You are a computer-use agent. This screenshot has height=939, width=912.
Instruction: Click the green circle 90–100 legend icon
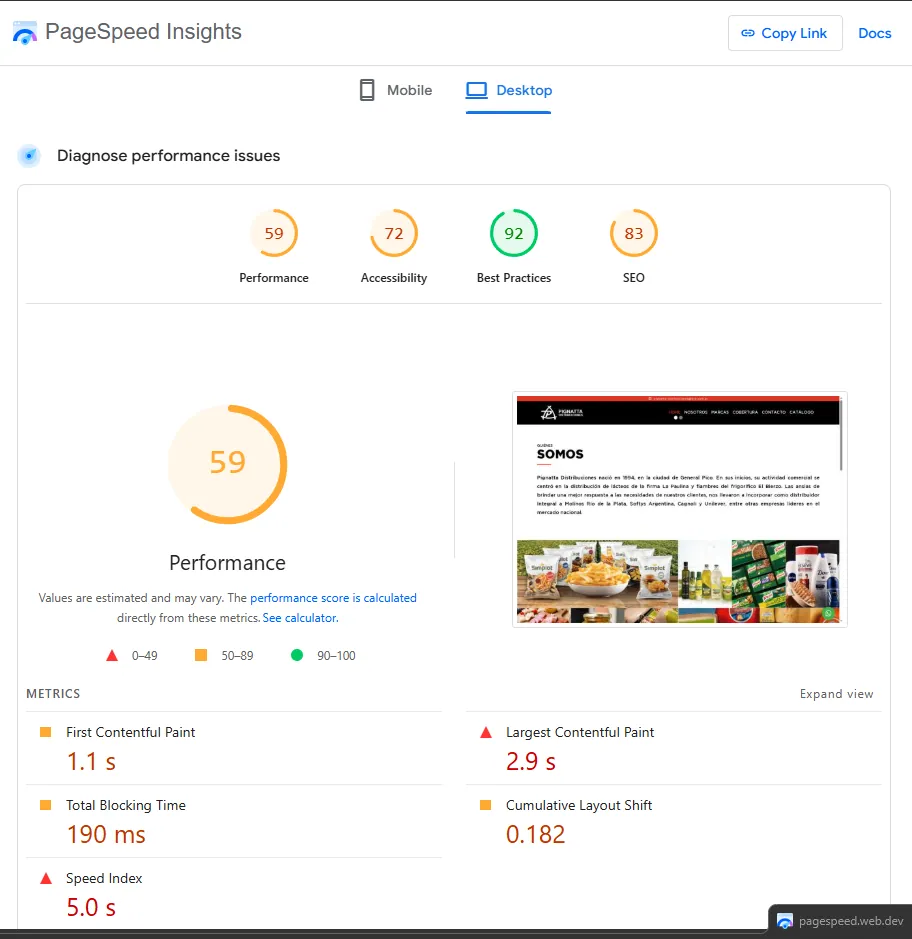click(x=296, y=655)
